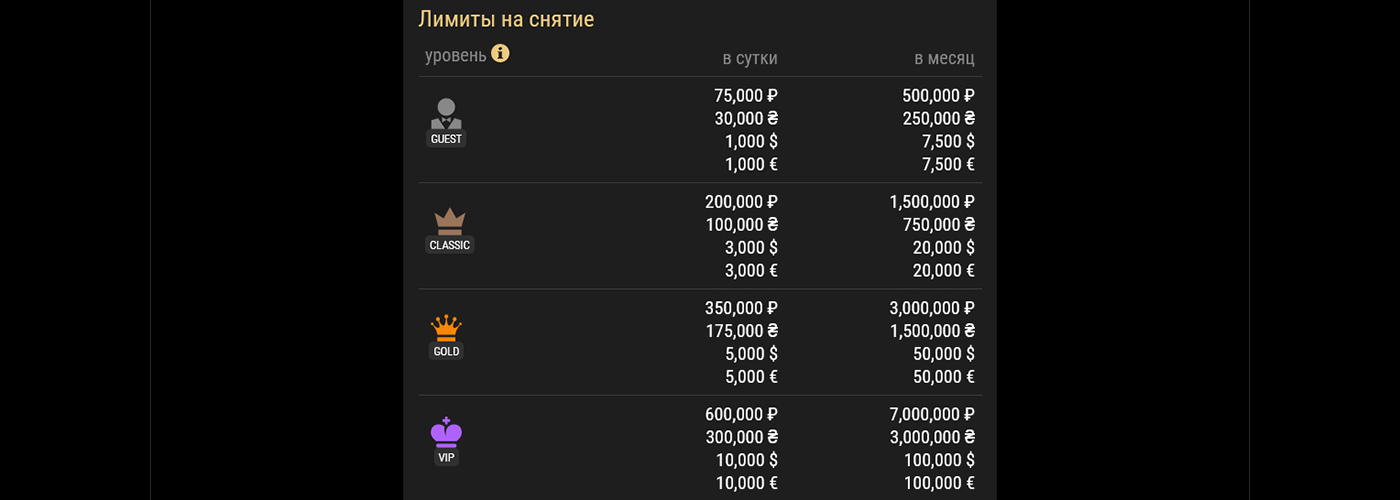Click the GOLD level orange crown icon
1400x500 pixels.
pyautogui.click(x=446, y=328)
